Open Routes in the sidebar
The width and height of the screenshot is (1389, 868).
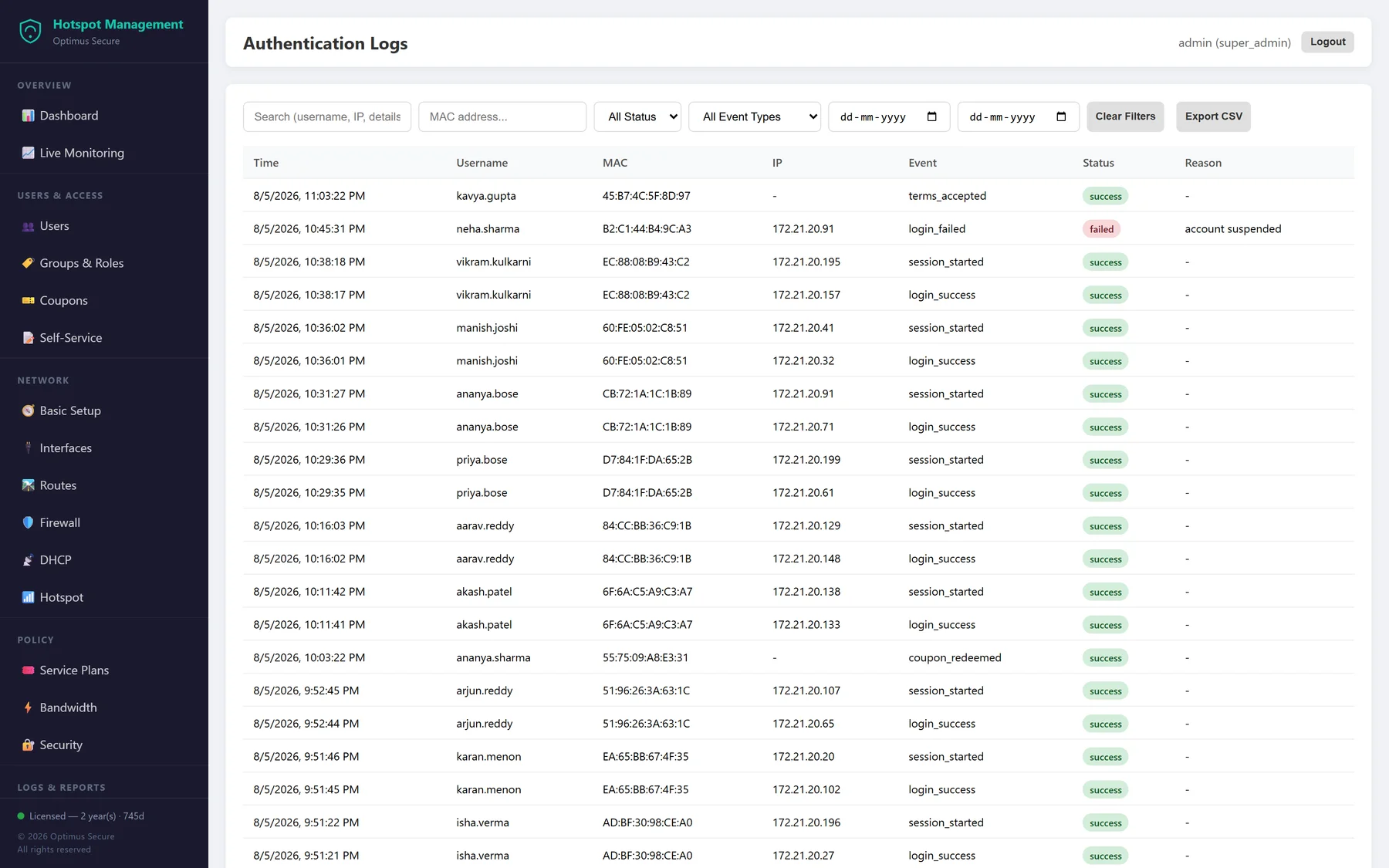58,485
